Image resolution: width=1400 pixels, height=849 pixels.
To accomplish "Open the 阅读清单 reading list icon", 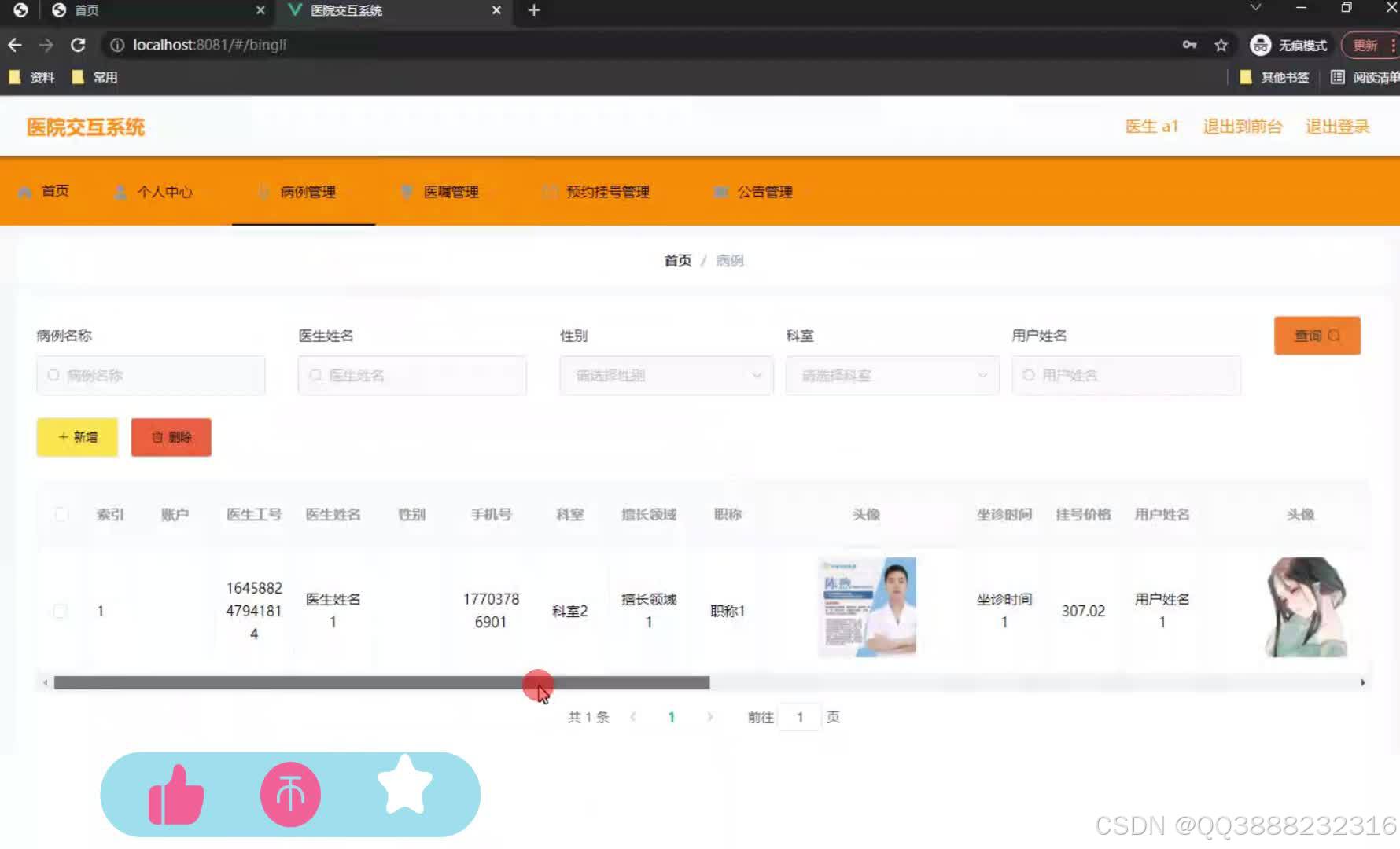I will coord(1337,76).
